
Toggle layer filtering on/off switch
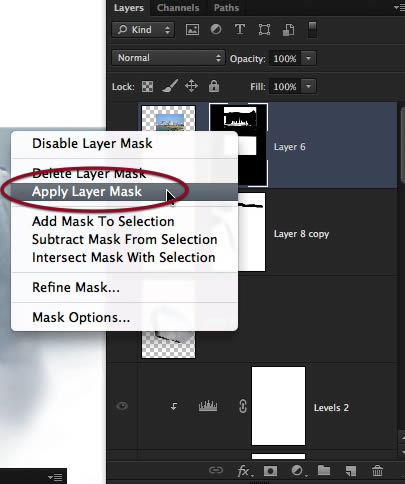(x=312, y=30)
